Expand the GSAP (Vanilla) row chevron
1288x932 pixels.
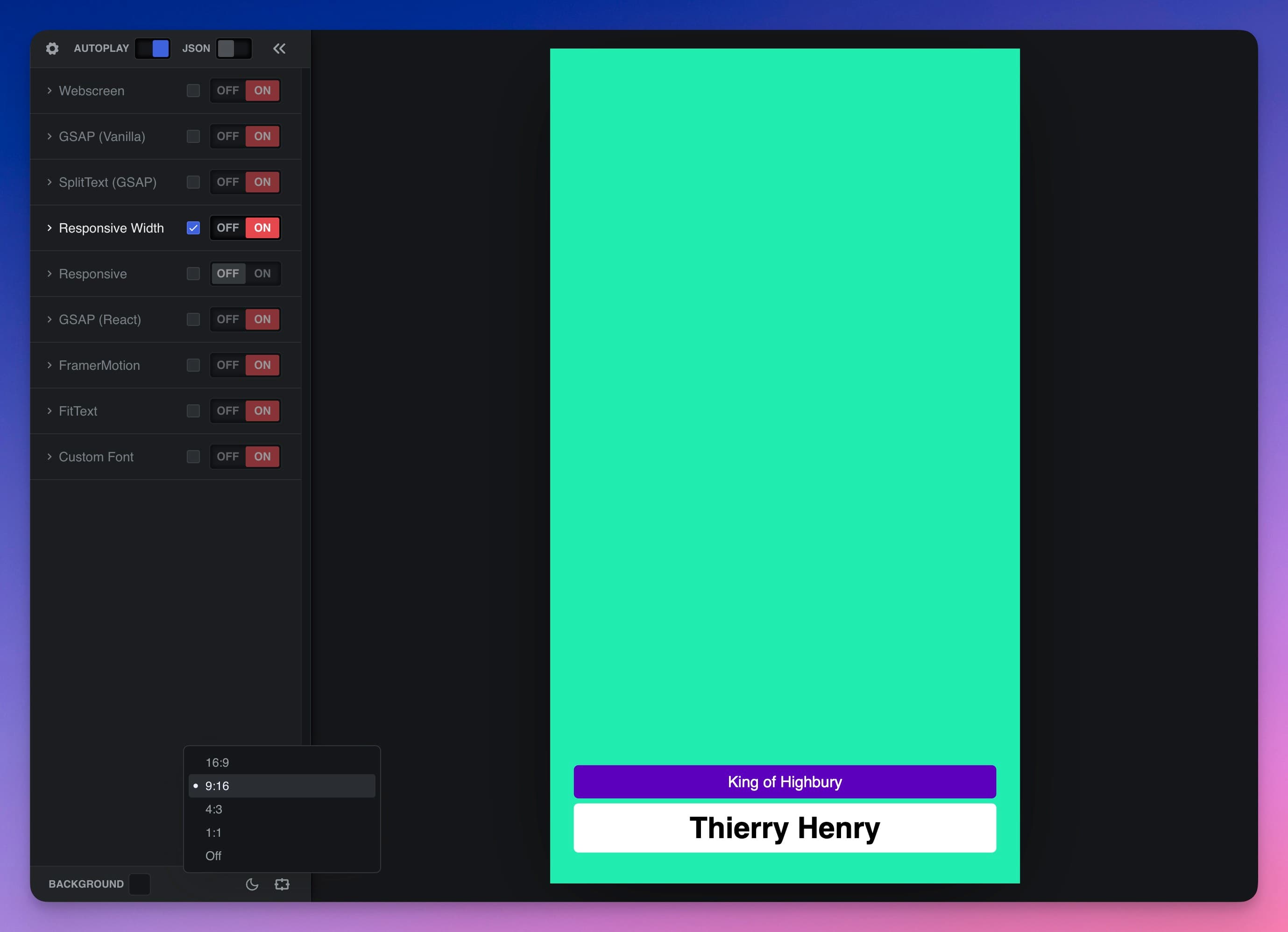click(x=50, y=136)
